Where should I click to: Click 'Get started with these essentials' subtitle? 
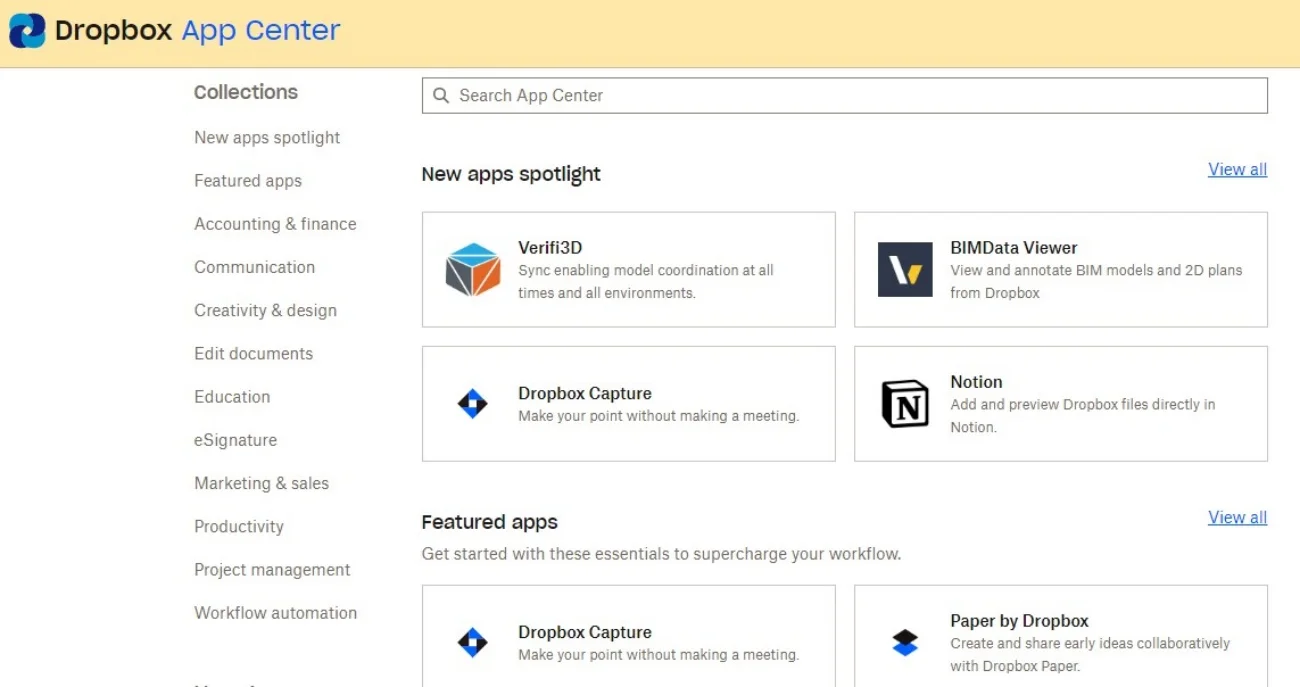click(661, 554)
